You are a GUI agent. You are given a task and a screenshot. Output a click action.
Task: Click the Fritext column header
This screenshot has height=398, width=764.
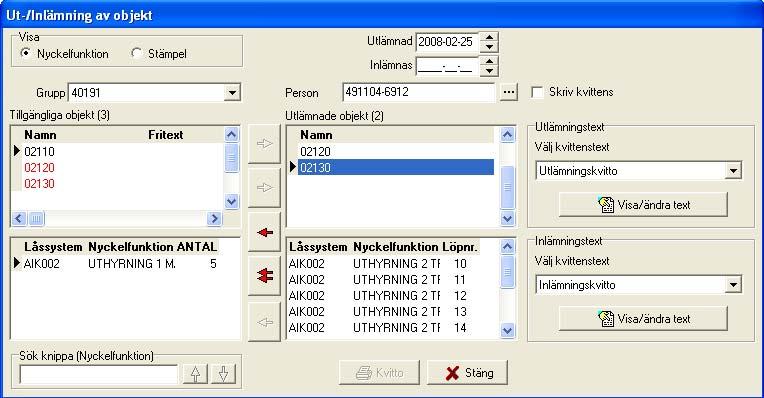pos(166,135)
